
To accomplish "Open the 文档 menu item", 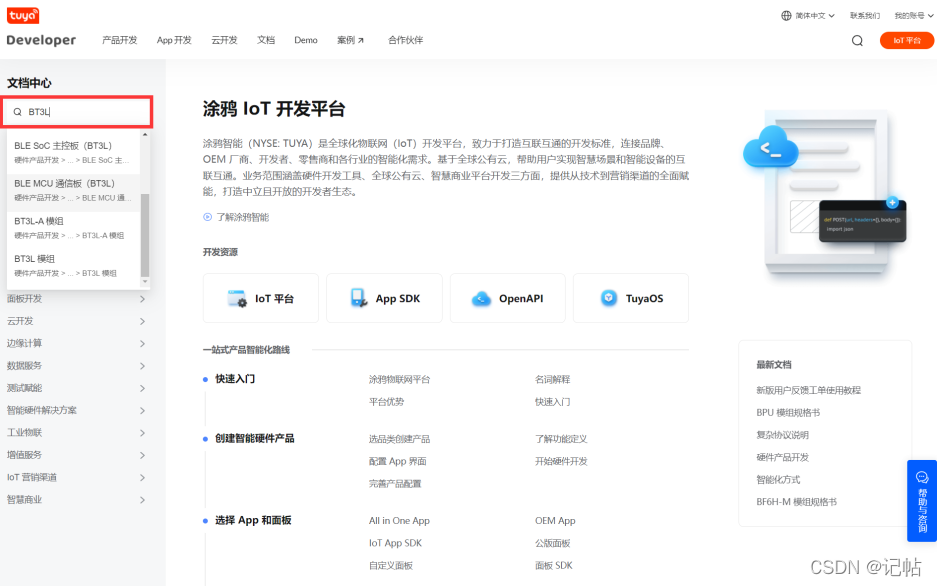I will [x=266, y=40].
